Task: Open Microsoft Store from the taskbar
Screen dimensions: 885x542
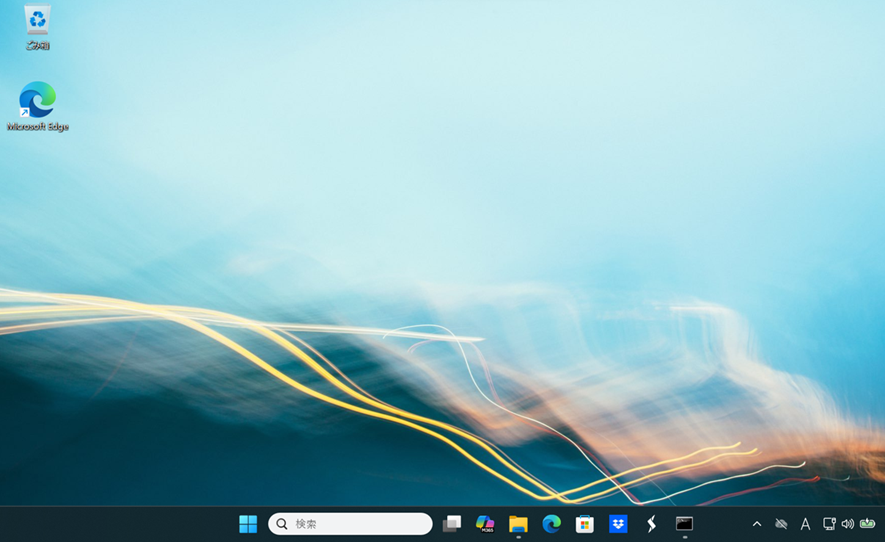Action: [585, 524]
